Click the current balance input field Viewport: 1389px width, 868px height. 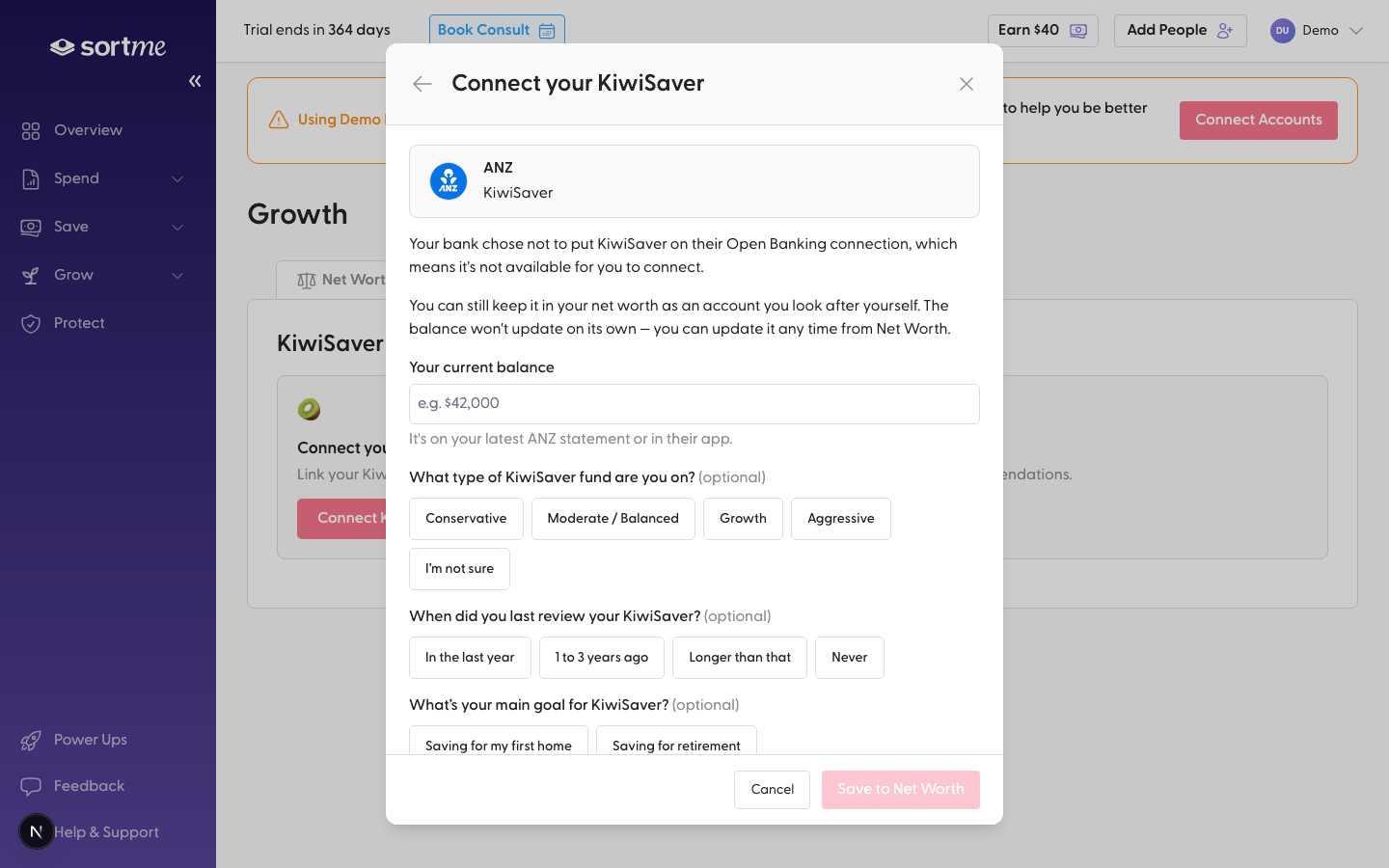[x=694, y=404]
